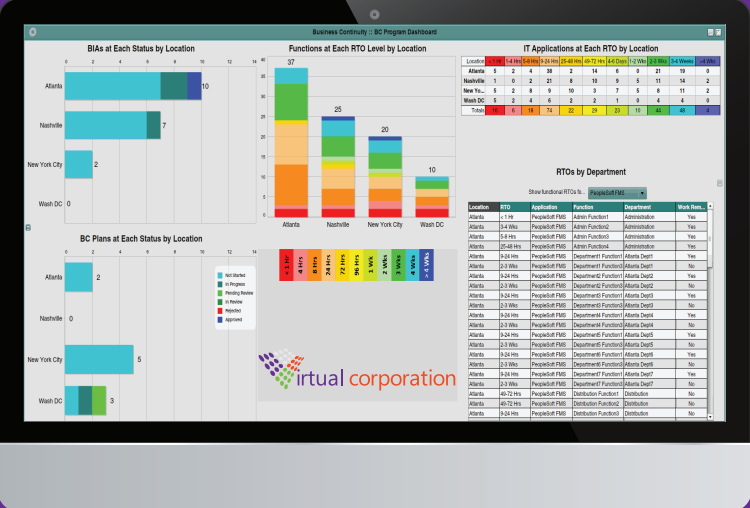Image resolution: width=750 pixels, height=508 pixels.
Task: Click the window control icons at top right
Action: coord(713,32)
